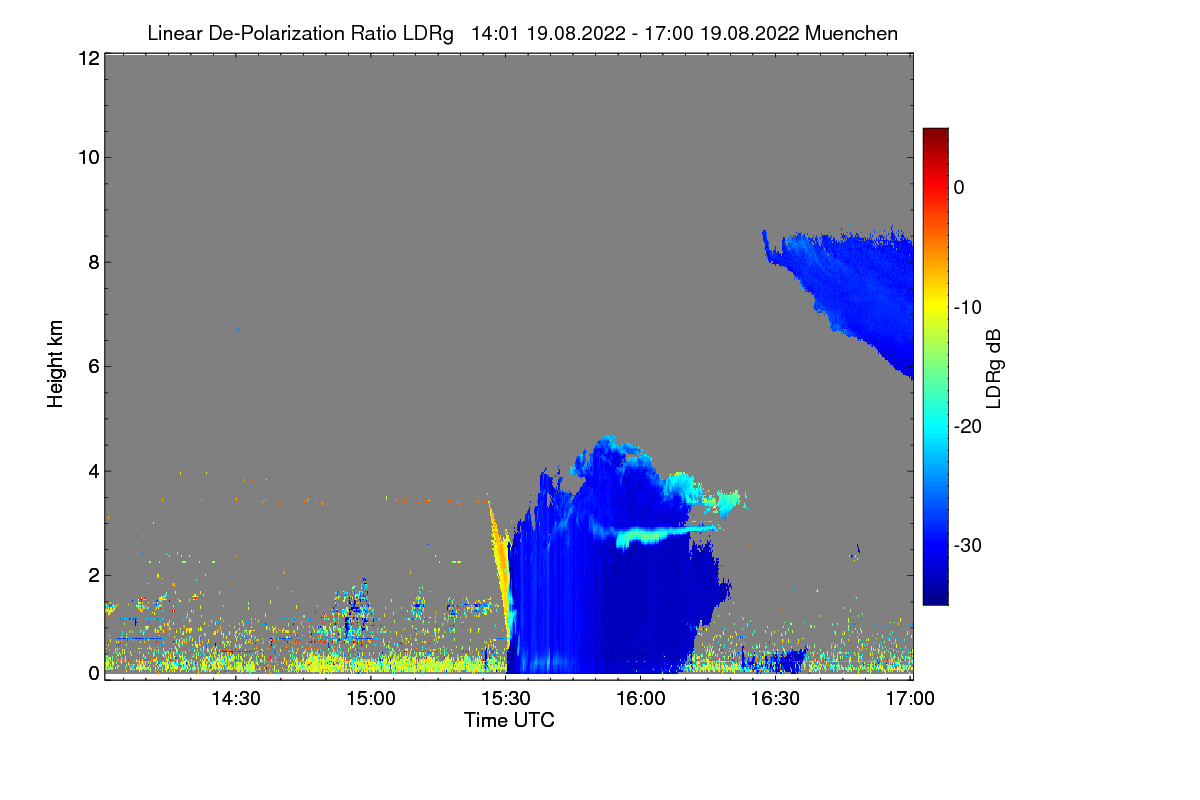The width and height of the screenshot is (1200, 800).
Task: Click the colorbar '-10' value label
Action: pyautogui.click(x=968, y=307)
